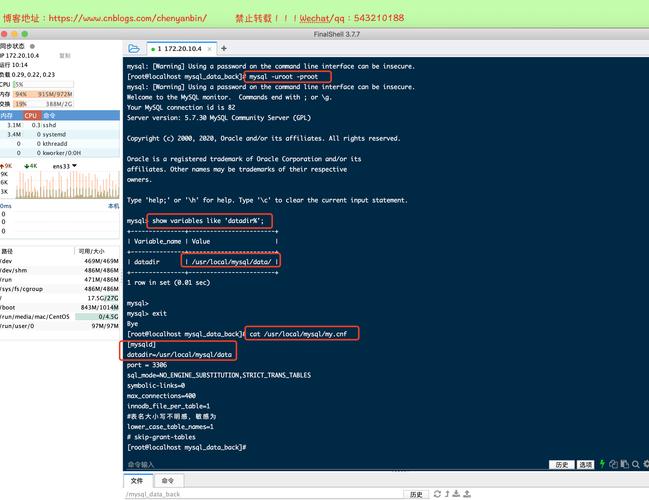Screen dimensions: 649x500
Task: Select the /run/user/0 disk row
Action: [x=60, y=326]
